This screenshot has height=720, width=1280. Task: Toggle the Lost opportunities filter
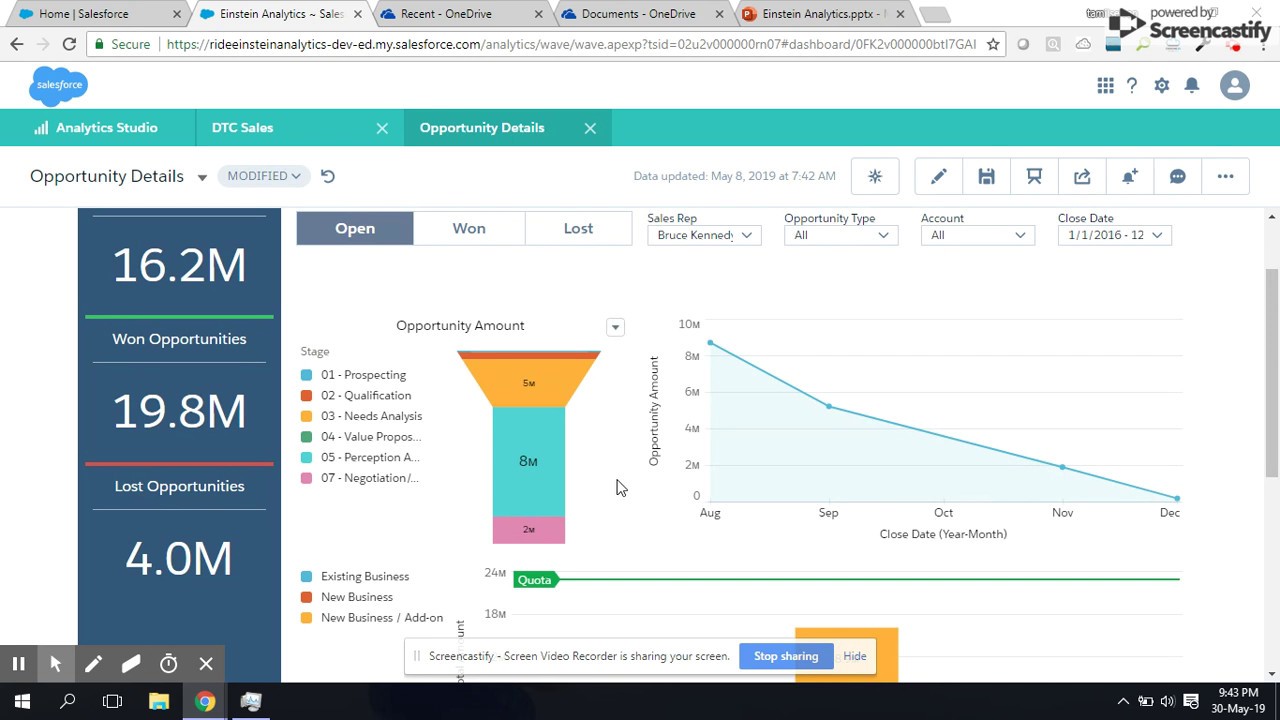(x=578, y=228)
